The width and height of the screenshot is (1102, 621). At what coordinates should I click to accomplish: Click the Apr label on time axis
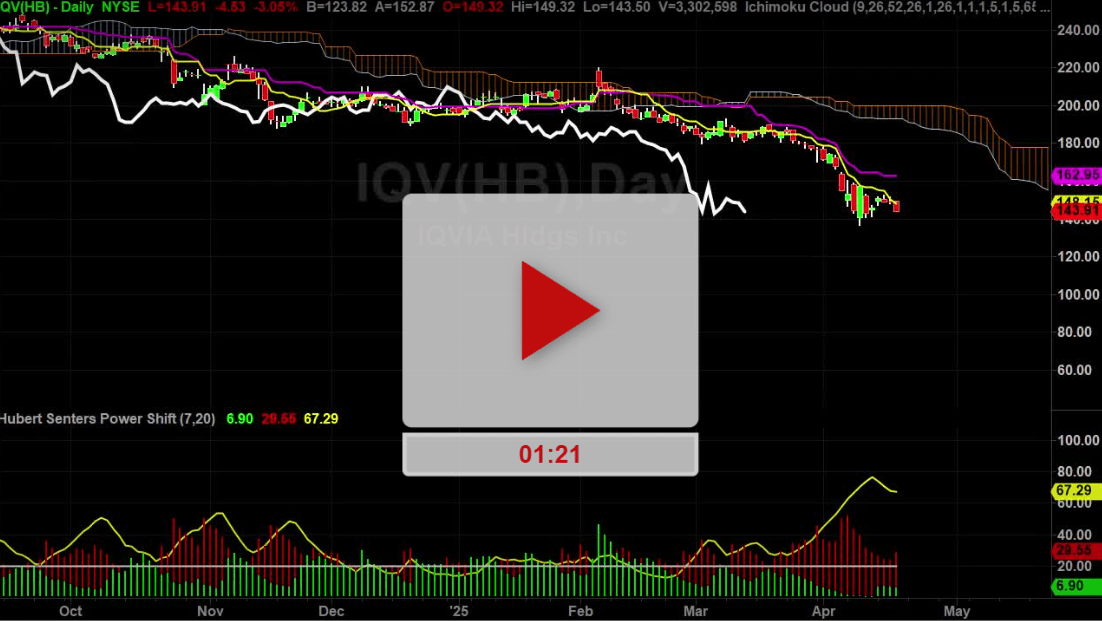(x=823, y=610)
